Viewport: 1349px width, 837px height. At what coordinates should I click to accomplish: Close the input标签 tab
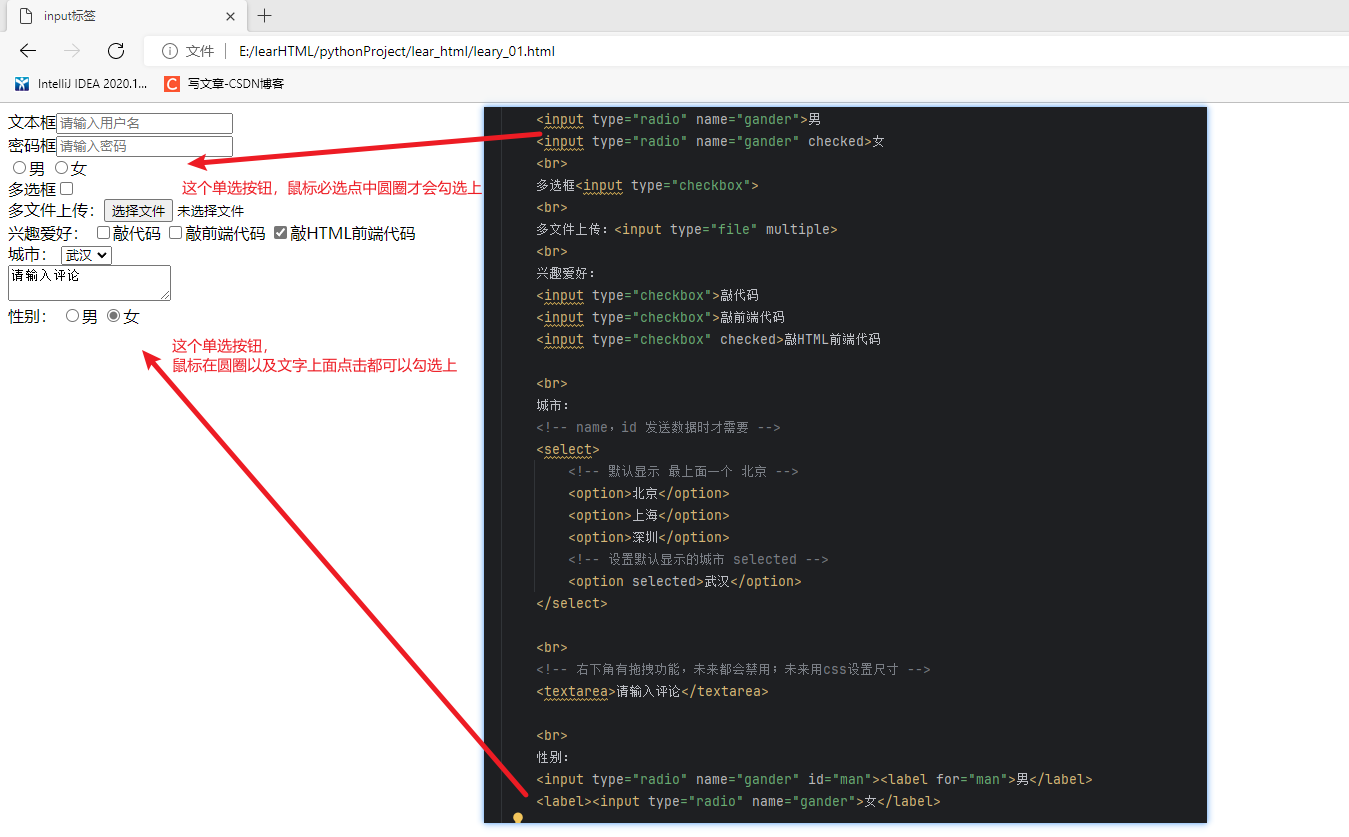(230, 17)
